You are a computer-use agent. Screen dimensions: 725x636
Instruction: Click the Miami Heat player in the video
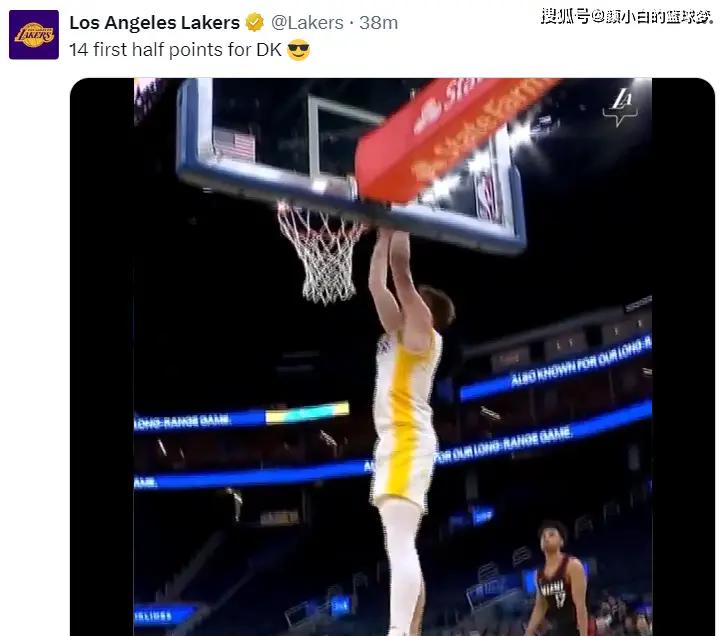point(558,579)
